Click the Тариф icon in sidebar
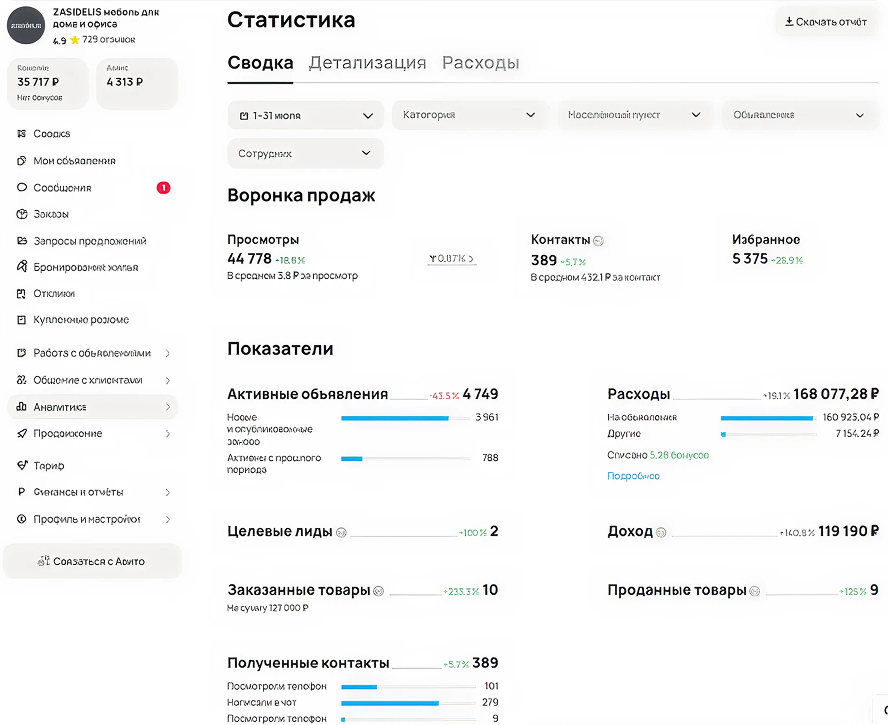This screenshot has height=725, width=888. 22,466
